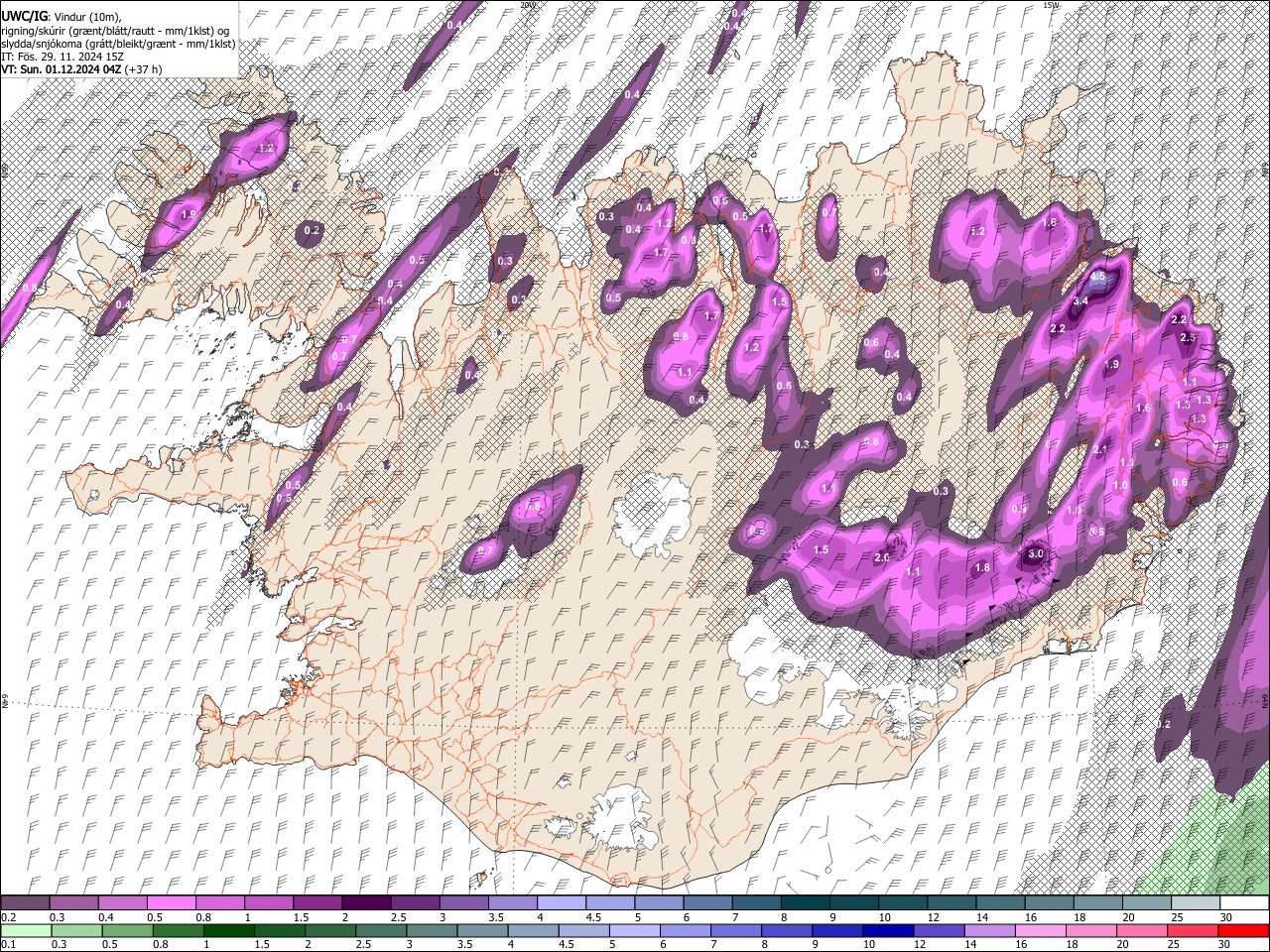Screen dimensions: 1270x952
Task: Pick the darkest purple 2 snow legend swatch
Action: click(366, 902)
